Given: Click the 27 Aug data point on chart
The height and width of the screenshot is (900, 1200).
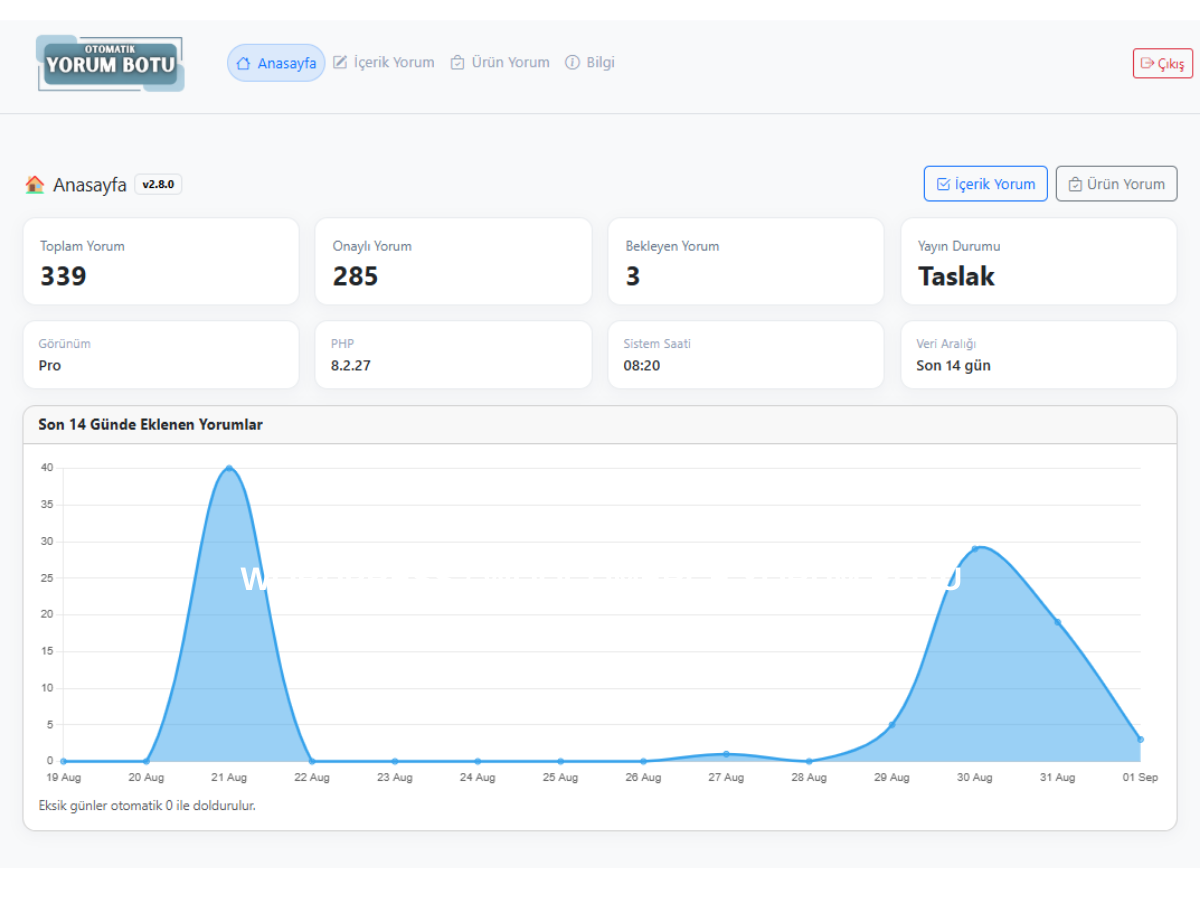Looking at the screenshot, I should pyautogui.click(x=726, y=754).
